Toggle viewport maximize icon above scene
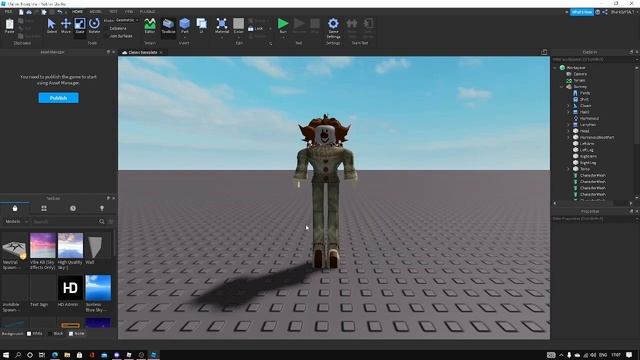Image resolution: width=640 pixels, height=360 pixels. (x=544, y=52)
